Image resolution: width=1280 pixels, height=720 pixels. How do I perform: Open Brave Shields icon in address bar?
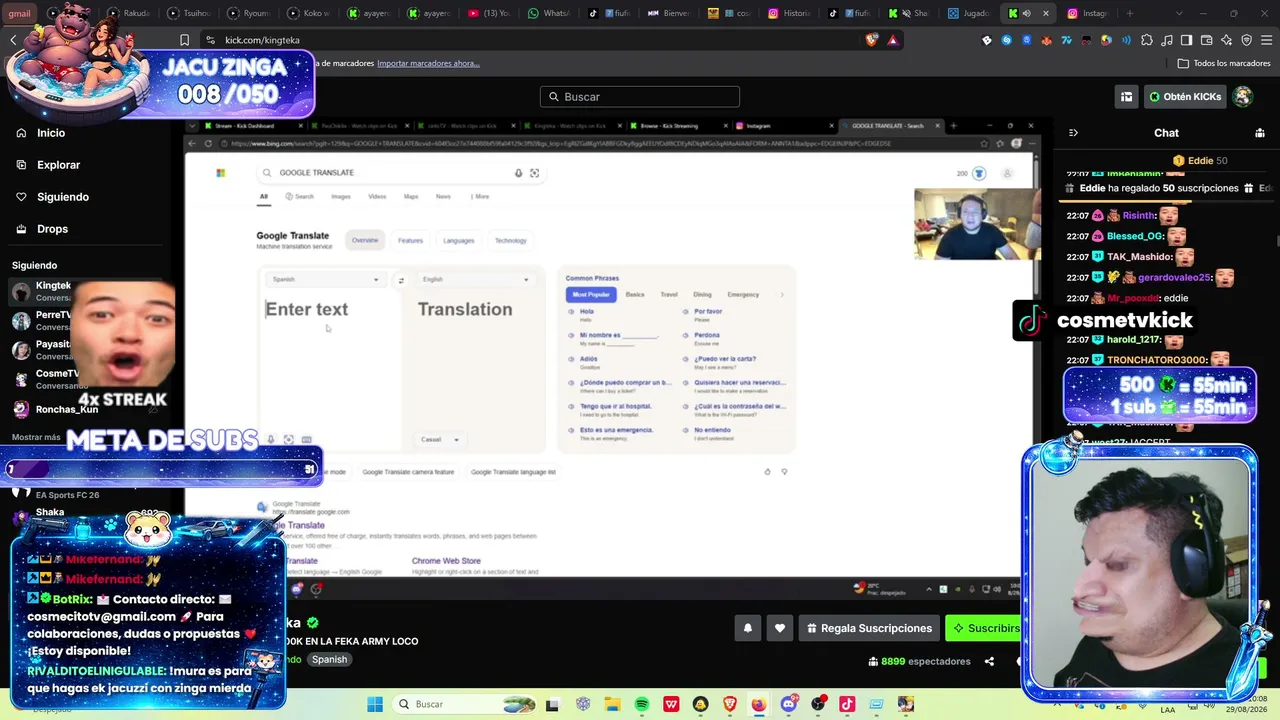[873, 40]
